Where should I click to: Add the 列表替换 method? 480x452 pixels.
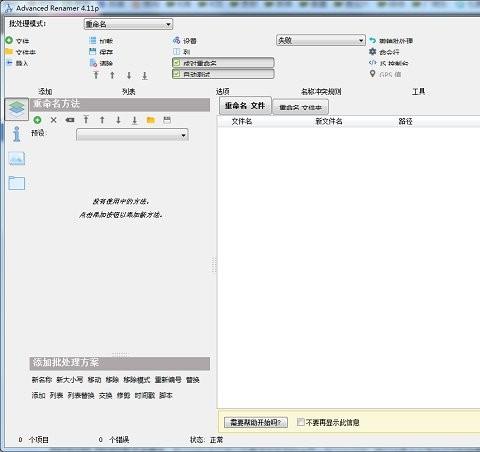tap(81, 395)
